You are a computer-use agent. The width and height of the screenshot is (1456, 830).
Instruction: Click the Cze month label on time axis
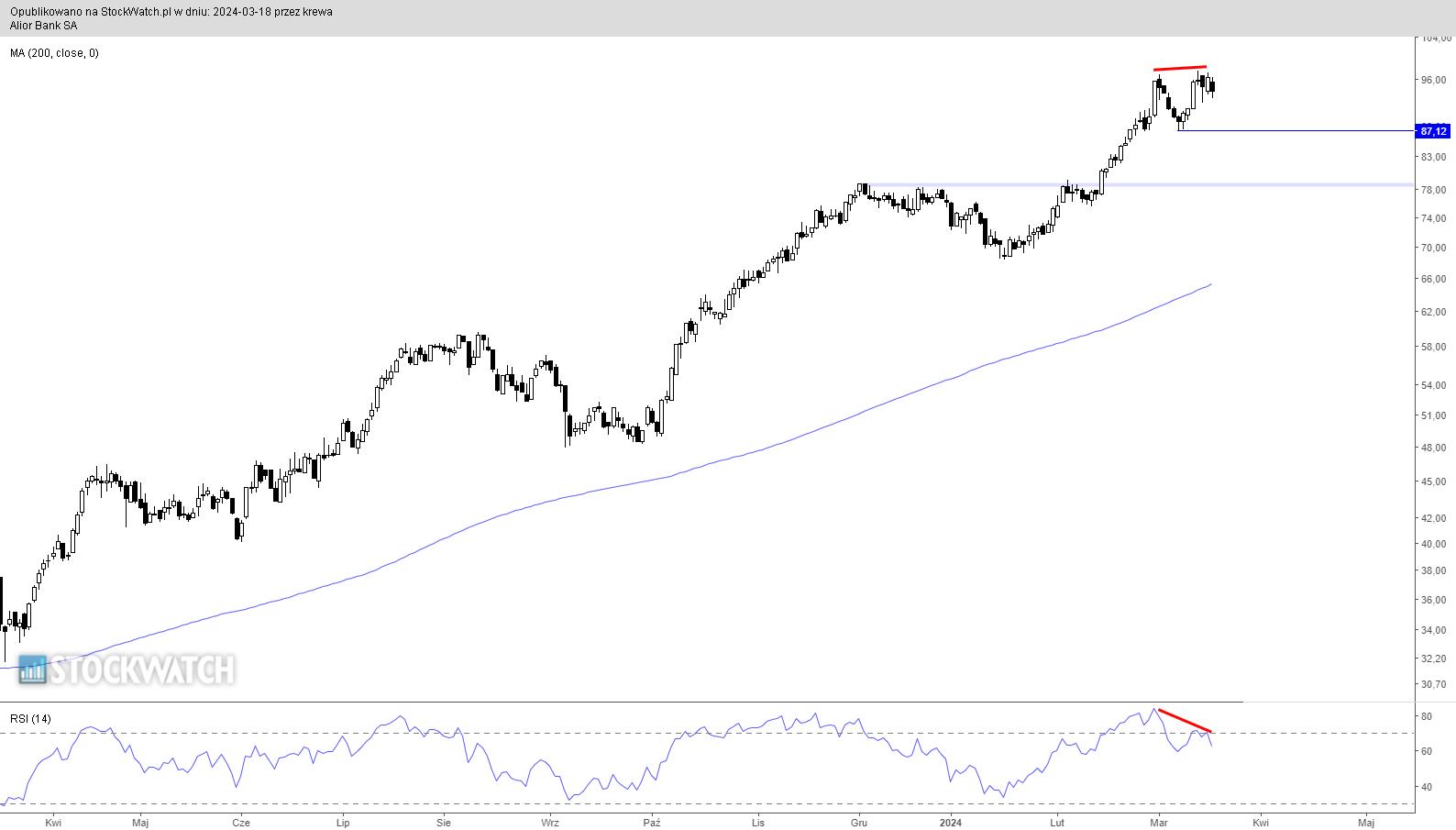241,823
